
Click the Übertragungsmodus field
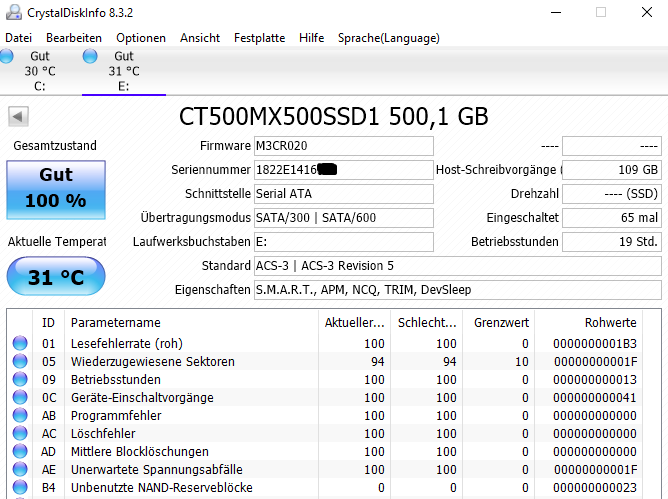tap(344, 217)
